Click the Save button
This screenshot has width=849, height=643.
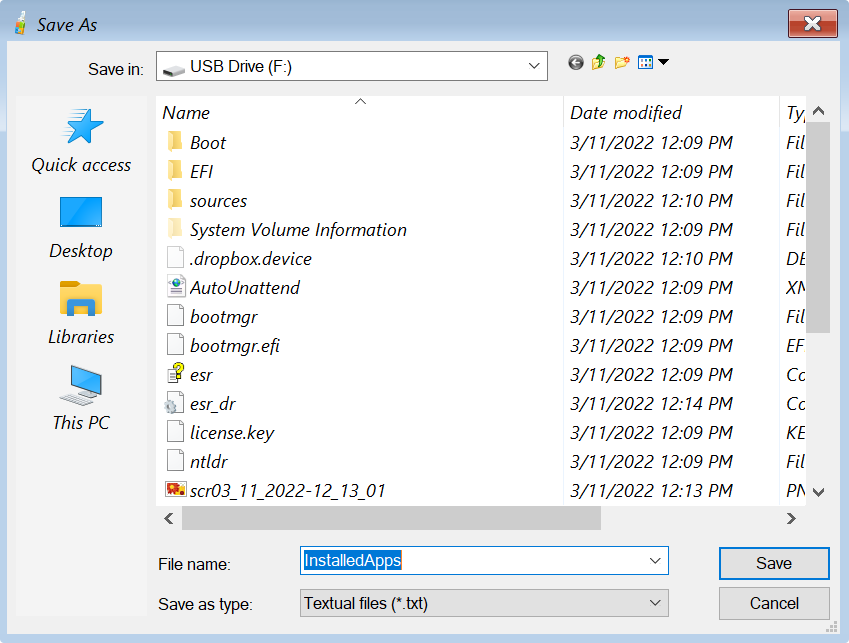tap(773, 563)
